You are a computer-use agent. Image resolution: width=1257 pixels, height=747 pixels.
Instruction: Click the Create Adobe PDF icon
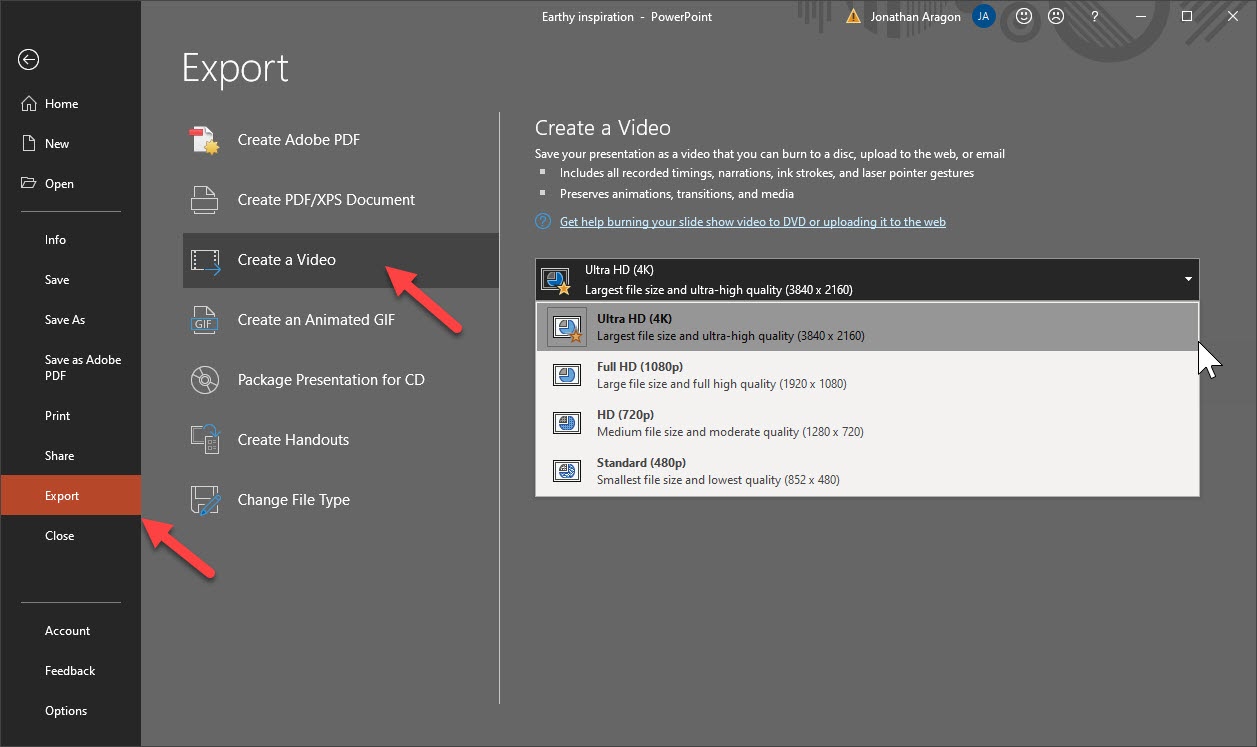coord(204,140)
